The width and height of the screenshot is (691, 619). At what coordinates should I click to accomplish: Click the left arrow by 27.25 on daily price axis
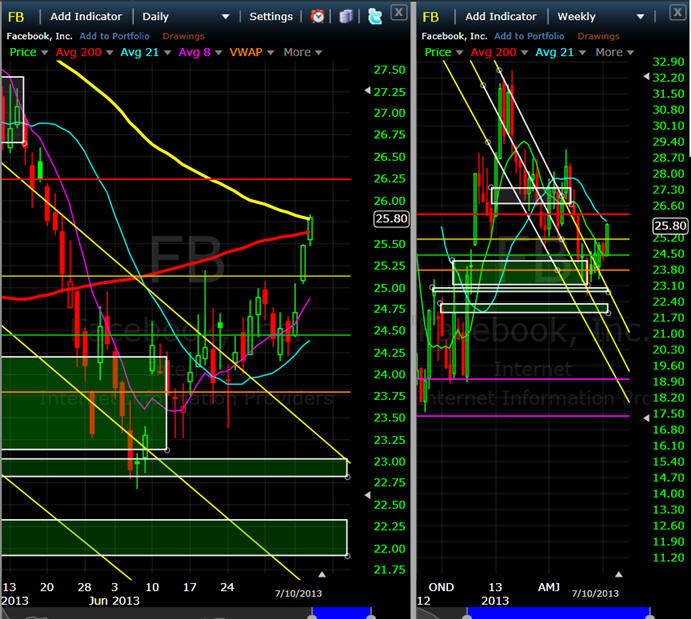click(x=366, y=91)
